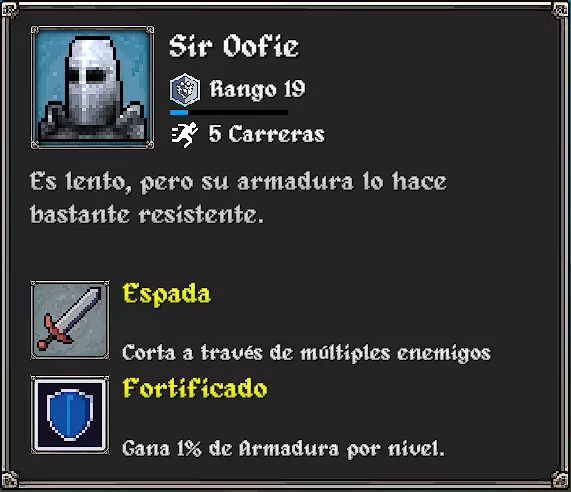This screenshot has height=492, width=571.
Task: Click the bottom-right ornamental frame corner
Action: [x=560, y=480]
